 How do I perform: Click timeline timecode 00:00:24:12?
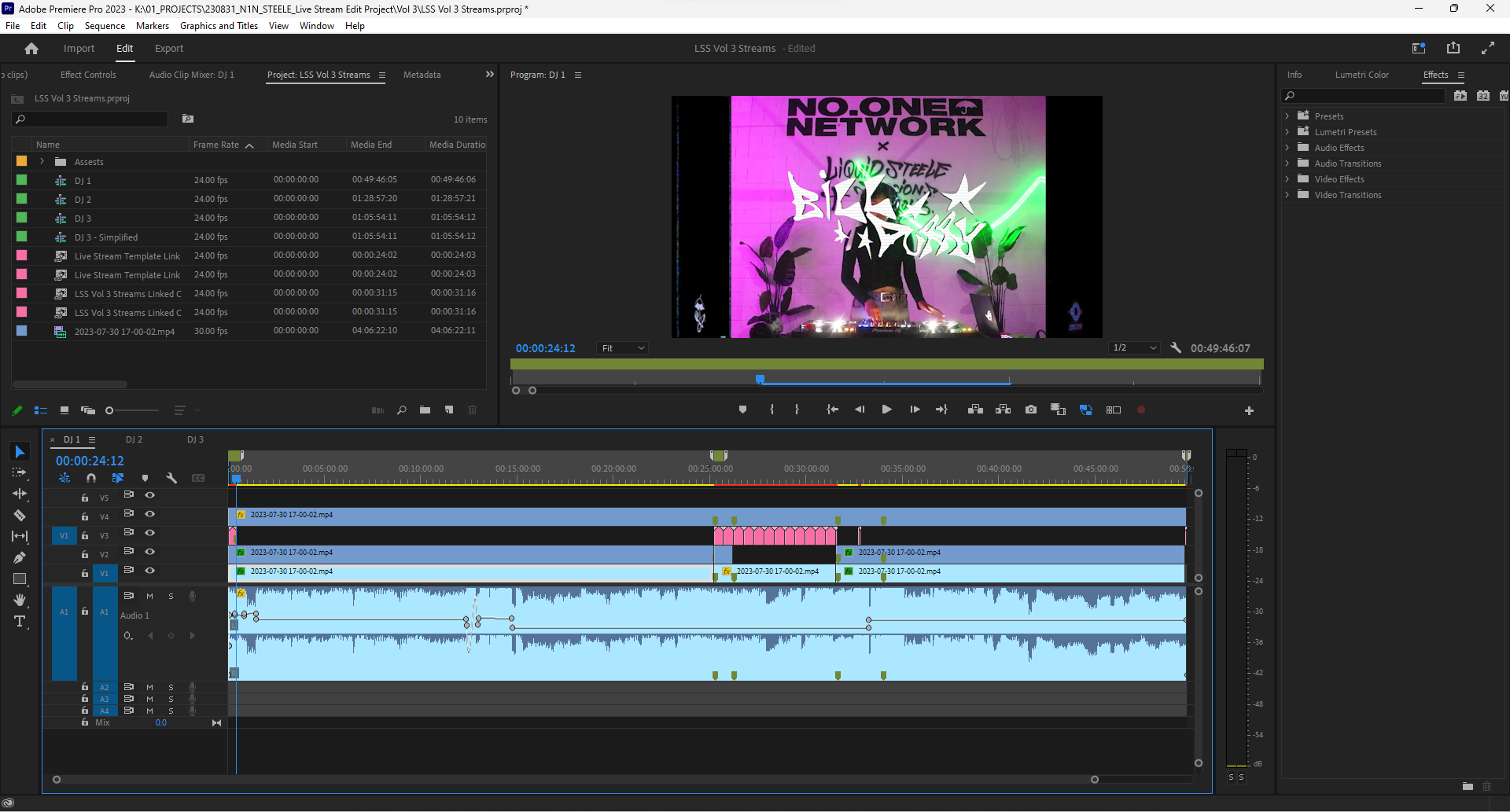(90, 461)
